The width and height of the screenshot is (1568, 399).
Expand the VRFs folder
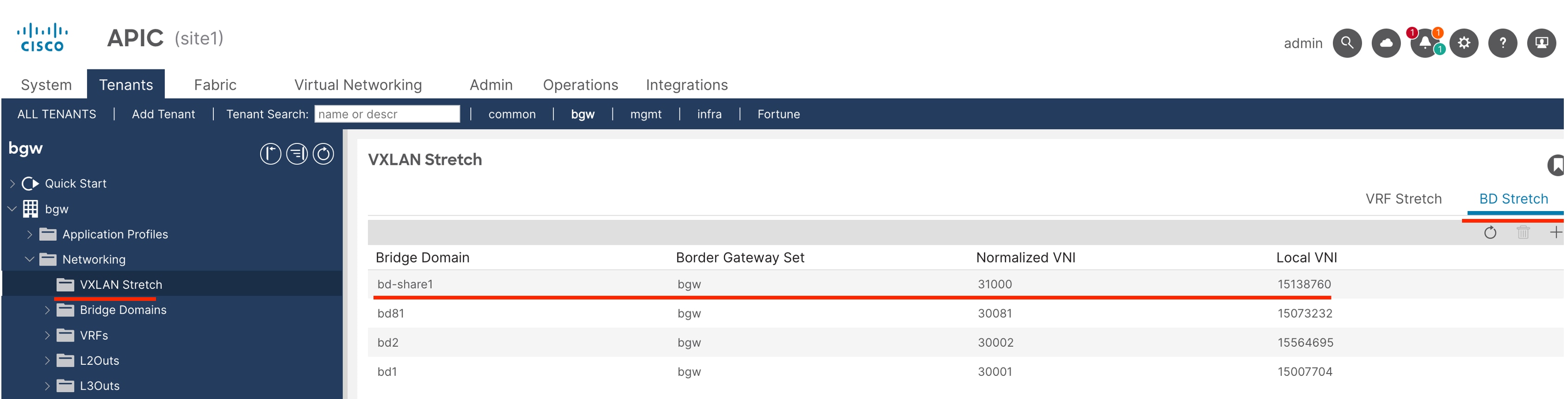47,335
